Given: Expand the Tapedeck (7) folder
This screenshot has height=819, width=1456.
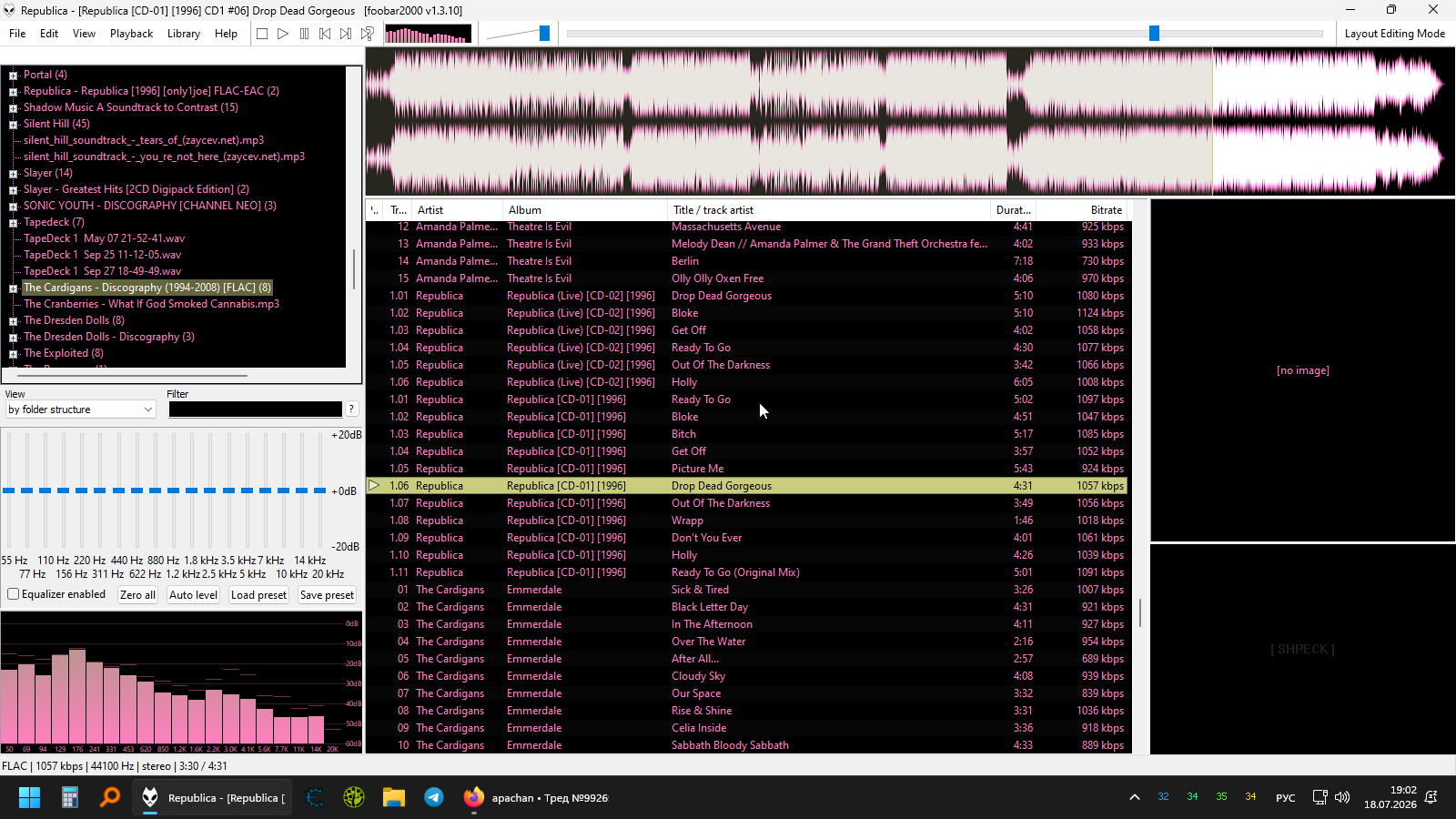Looking at the screenshot, I should pyautogui.click(x=13, y=223).
